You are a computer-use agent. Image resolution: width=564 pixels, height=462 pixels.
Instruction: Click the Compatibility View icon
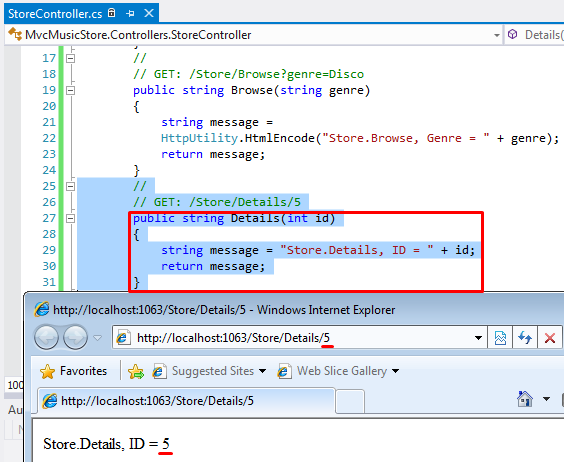500,338
